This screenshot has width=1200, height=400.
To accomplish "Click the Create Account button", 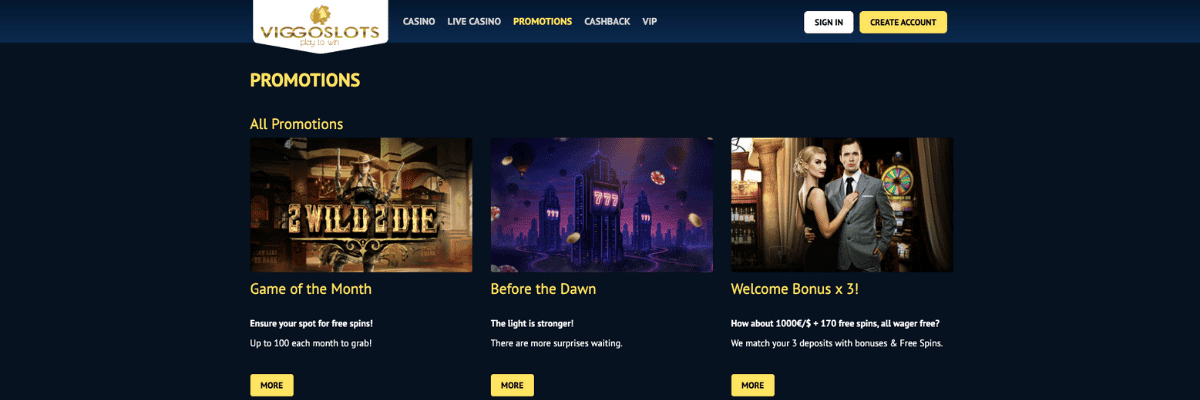I will (903, 22).
